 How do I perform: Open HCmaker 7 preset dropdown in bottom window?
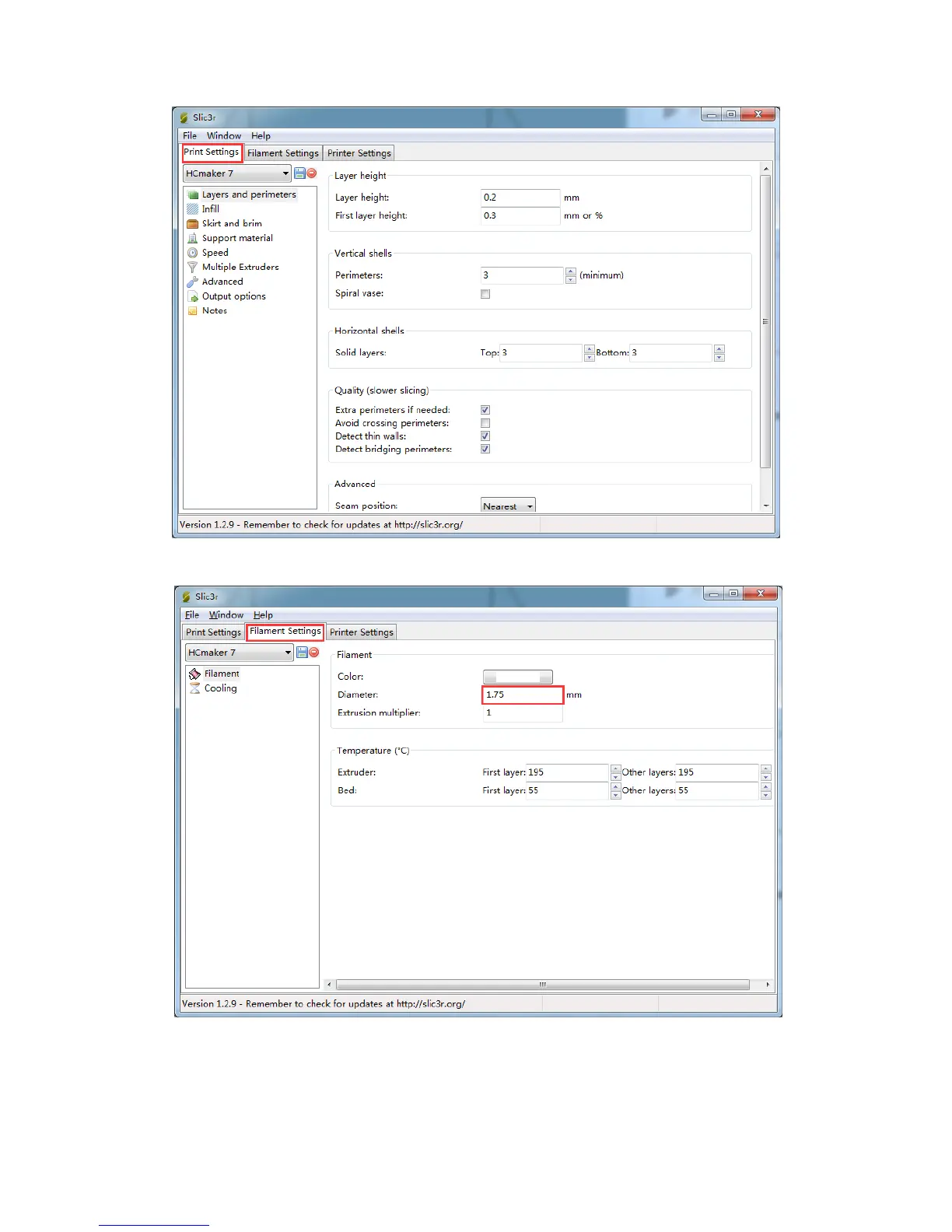point(240,653)
